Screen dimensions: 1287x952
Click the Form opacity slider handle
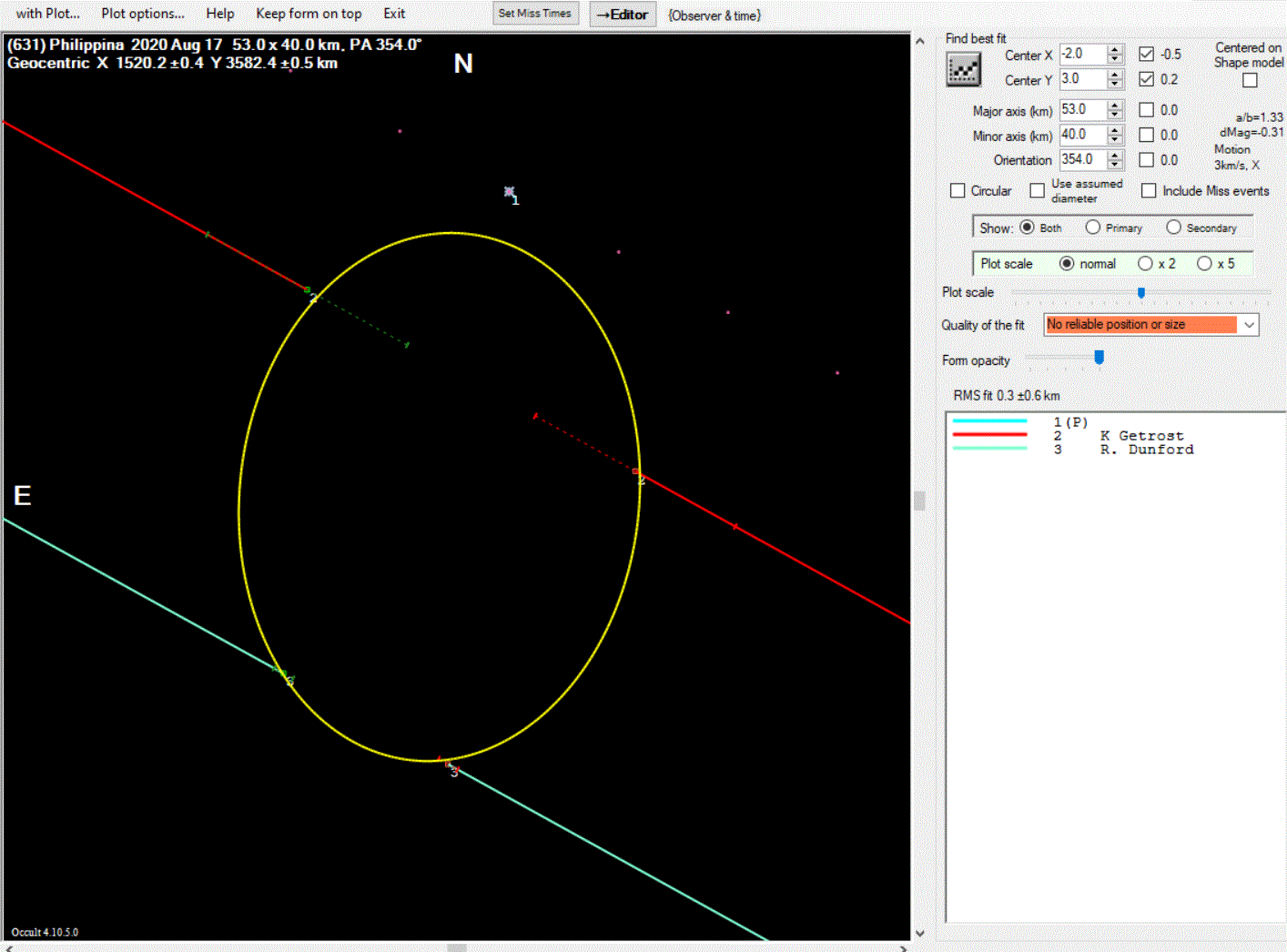(1100, 358)
